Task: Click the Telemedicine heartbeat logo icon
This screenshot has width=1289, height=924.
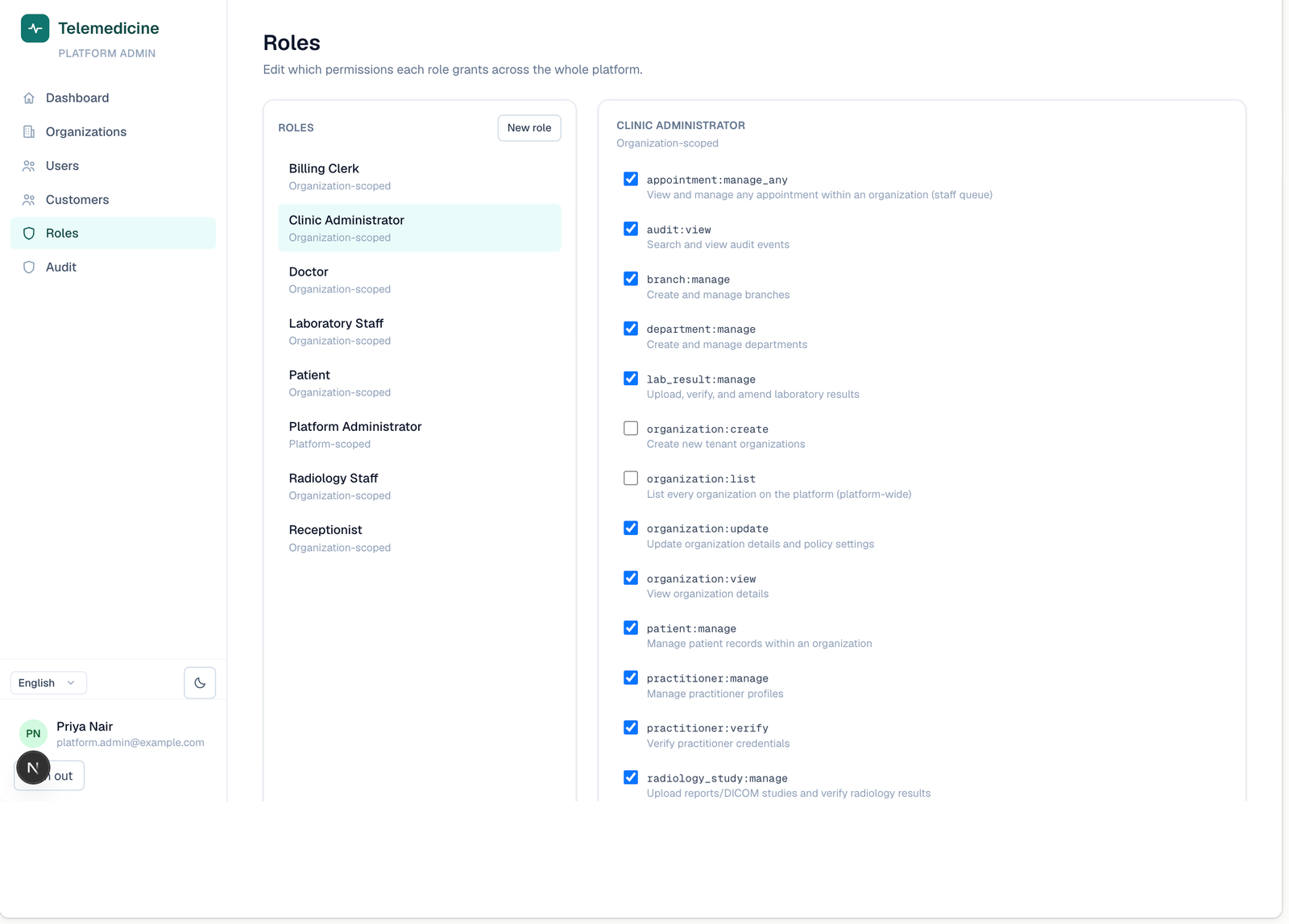Action: coord(35,28)
